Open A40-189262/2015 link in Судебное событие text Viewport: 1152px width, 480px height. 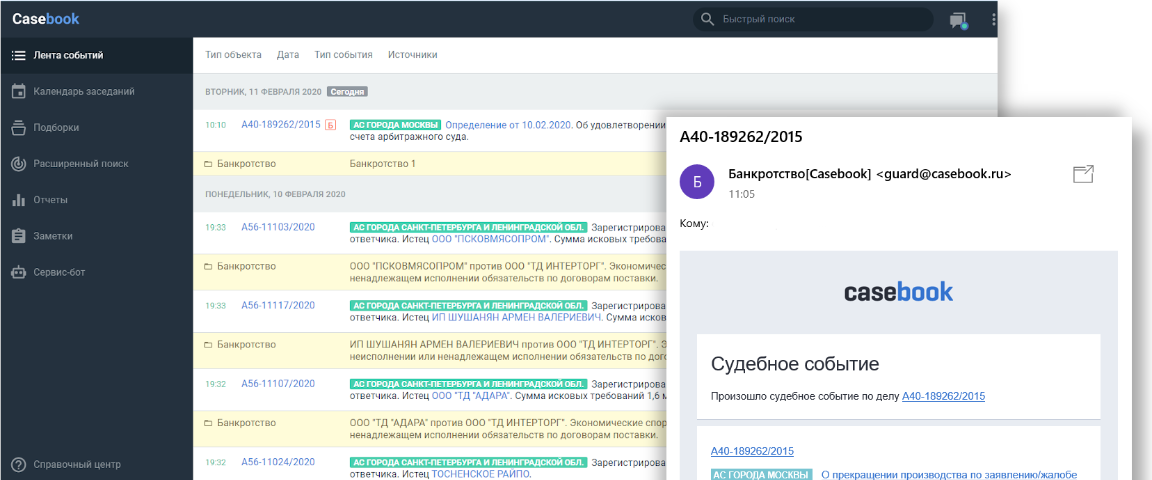[x=943, y=396]
